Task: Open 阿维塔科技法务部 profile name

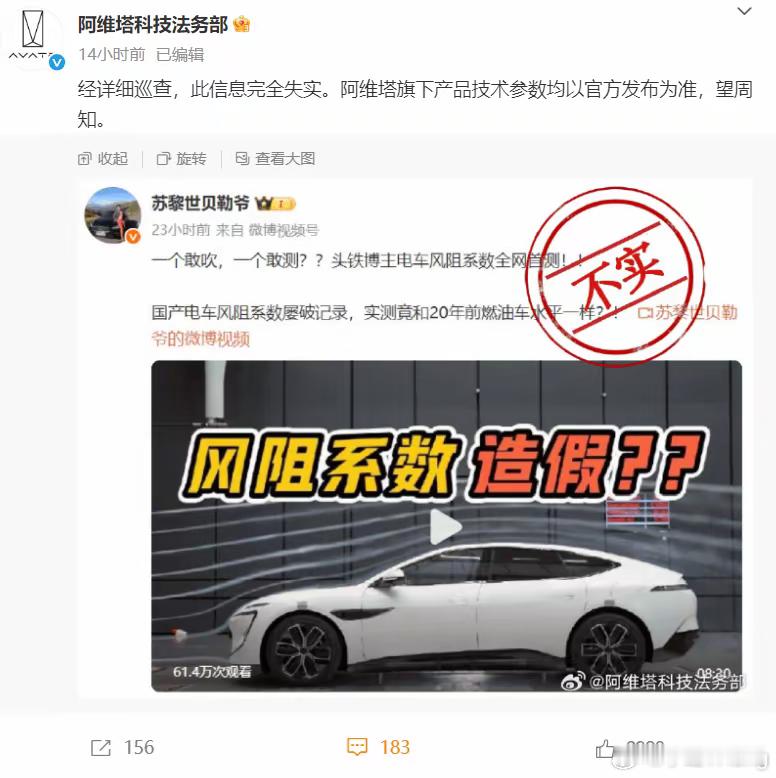Action: (x=153, y=24)
